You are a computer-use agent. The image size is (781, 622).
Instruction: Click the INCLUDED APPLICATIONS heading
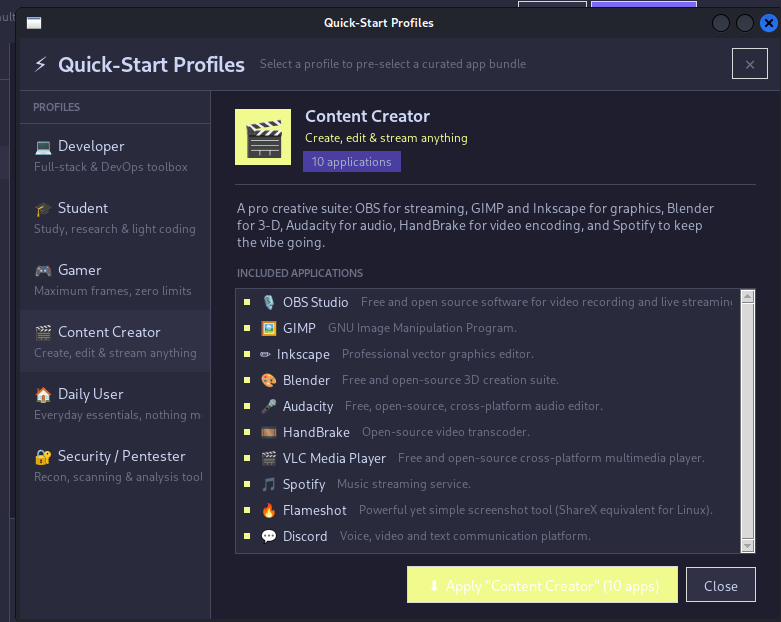(300, 273)
